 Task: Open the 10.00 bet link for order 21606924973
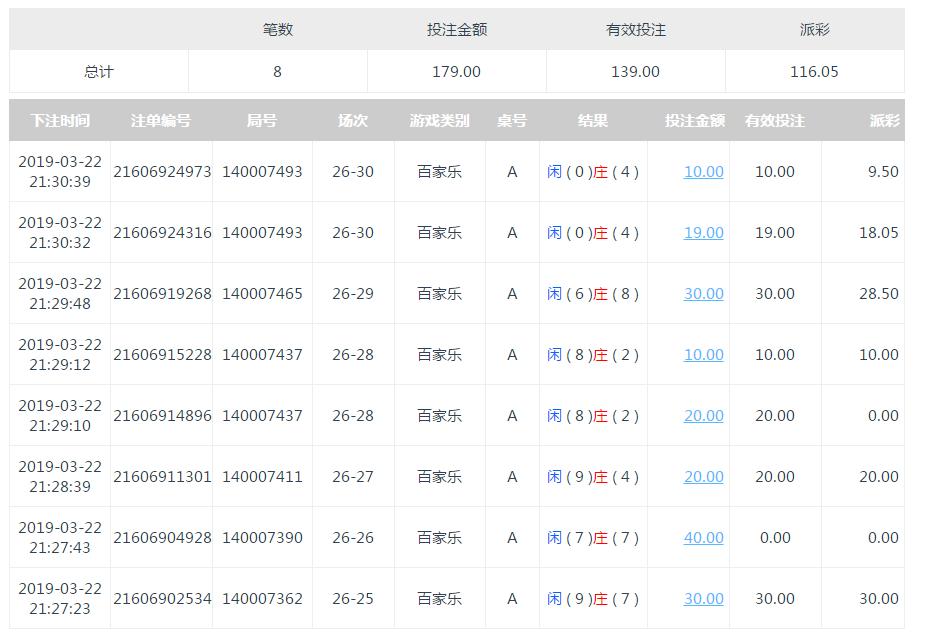704,172
